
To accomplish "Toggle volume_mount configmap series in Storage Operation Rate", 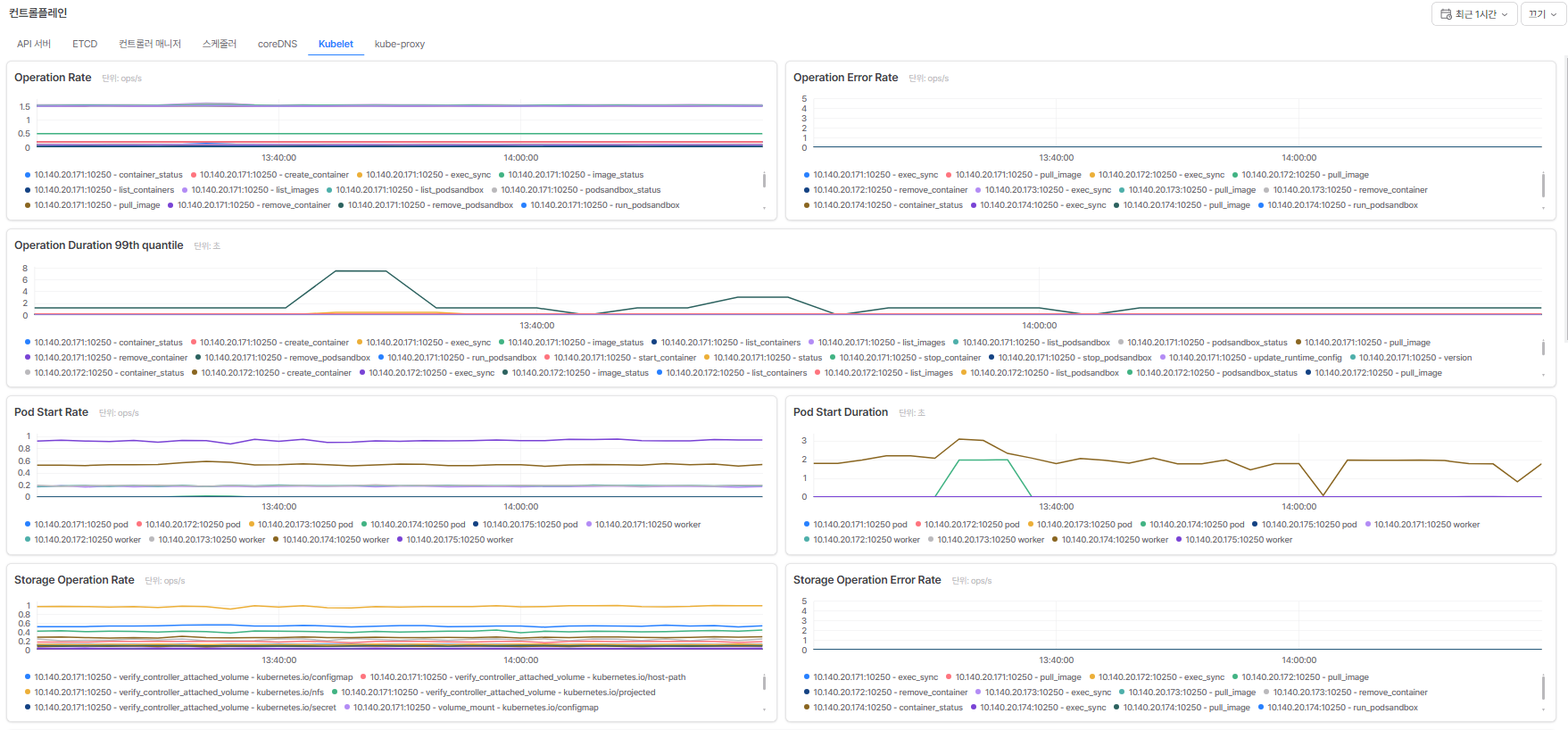I will tap(471, 708).
